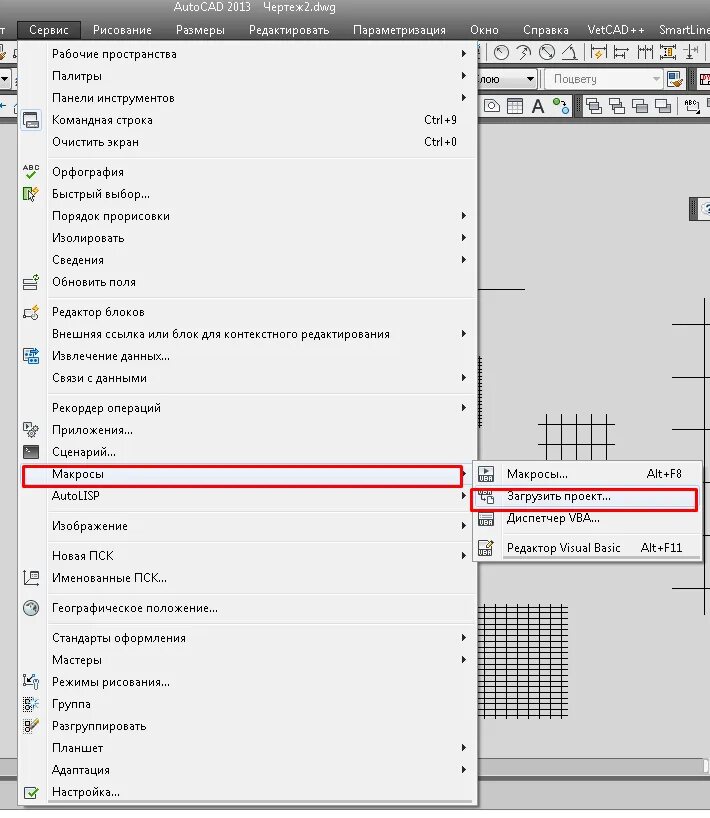Click the Режимы рисования icon
The width and height of the screenshot is (710, 818).
coord(31,682)
